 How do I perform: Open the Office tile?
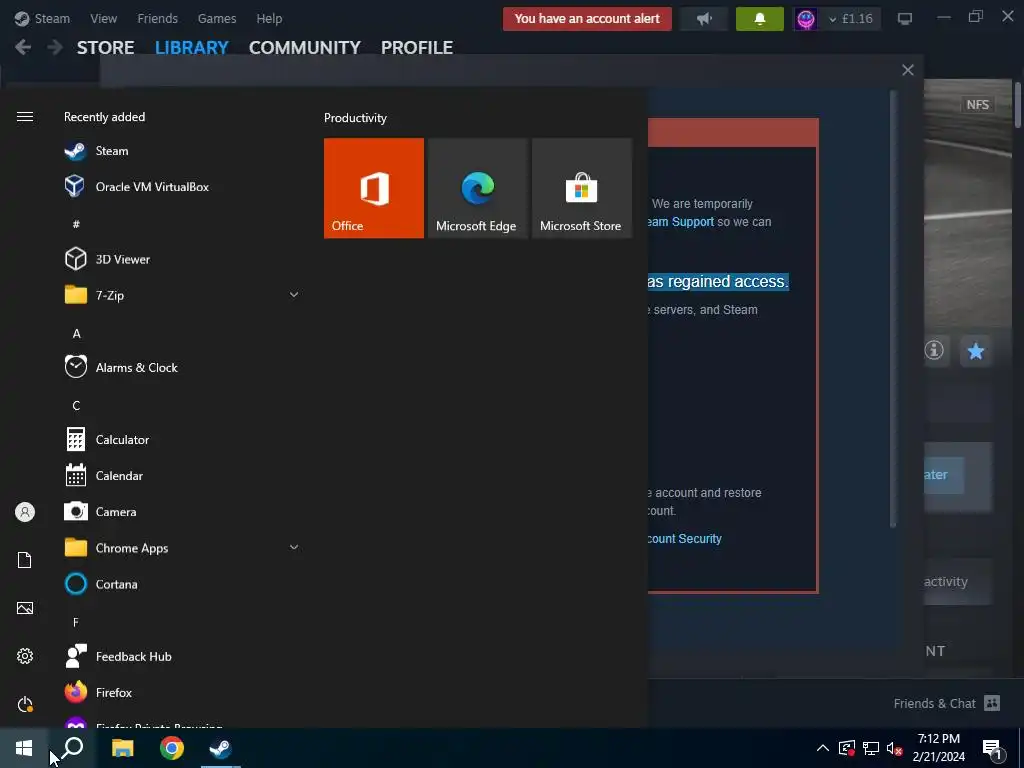pos(374,188)
